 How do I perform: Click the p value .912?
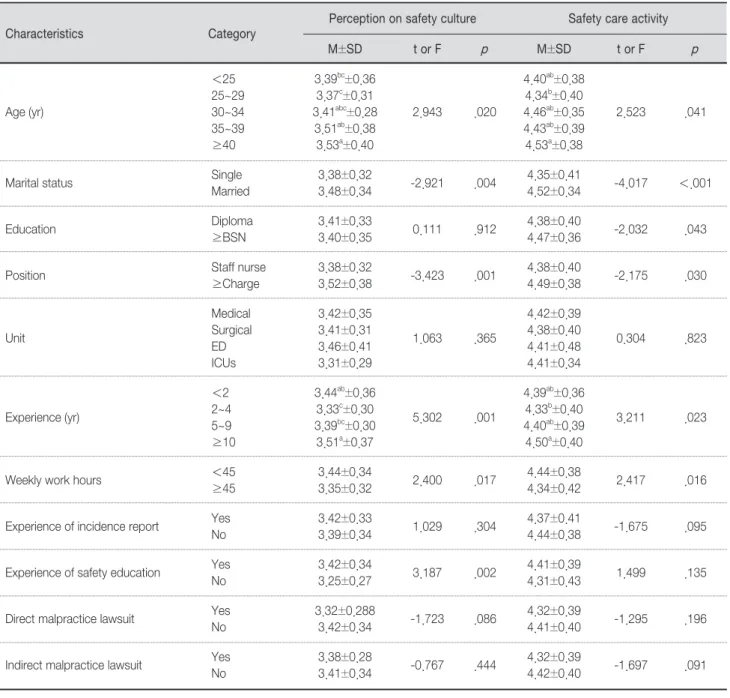coord(485,229)
